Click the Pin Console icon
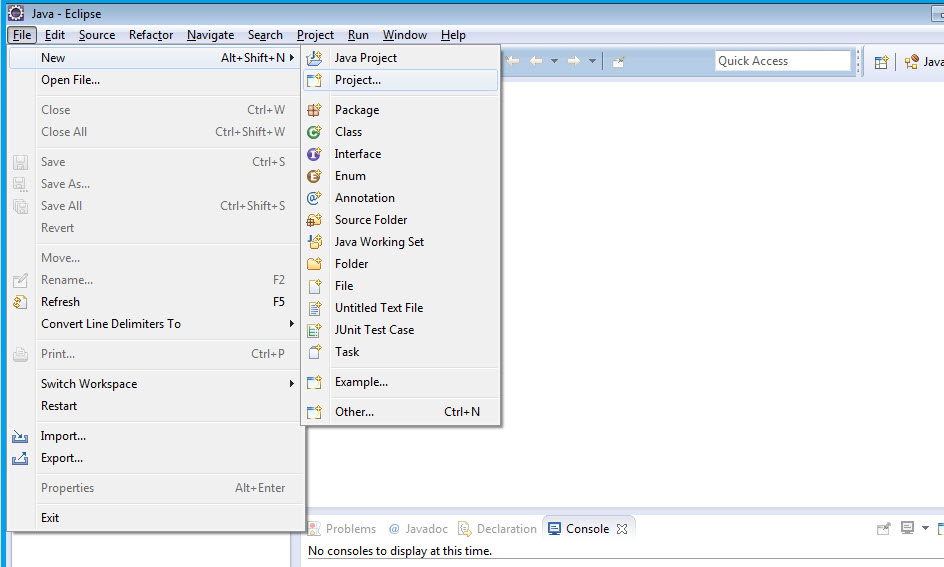 pyautogui.click(x=883, y=529)
